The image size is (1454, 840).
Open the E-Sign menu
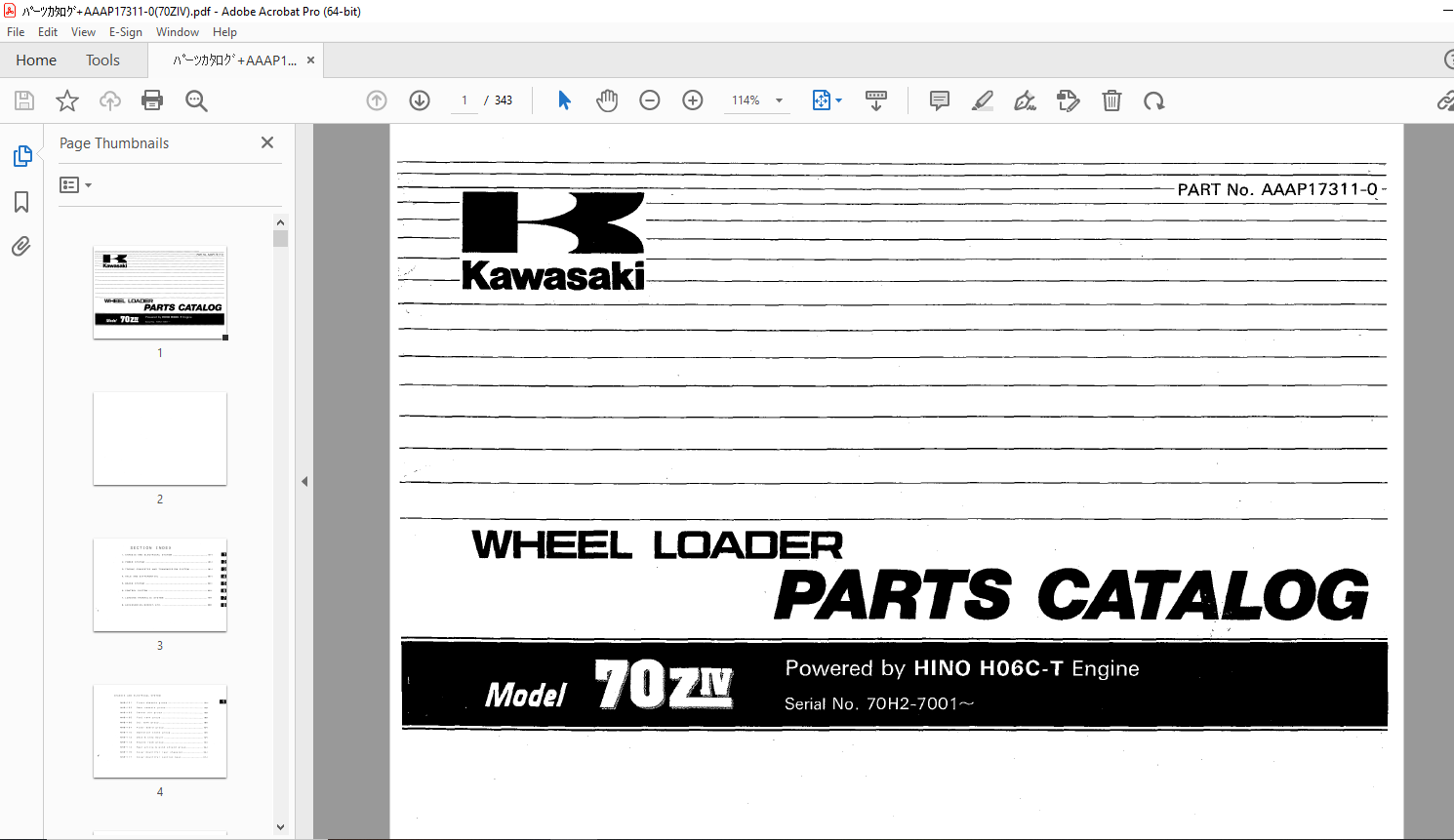click(x=126, y=32)
